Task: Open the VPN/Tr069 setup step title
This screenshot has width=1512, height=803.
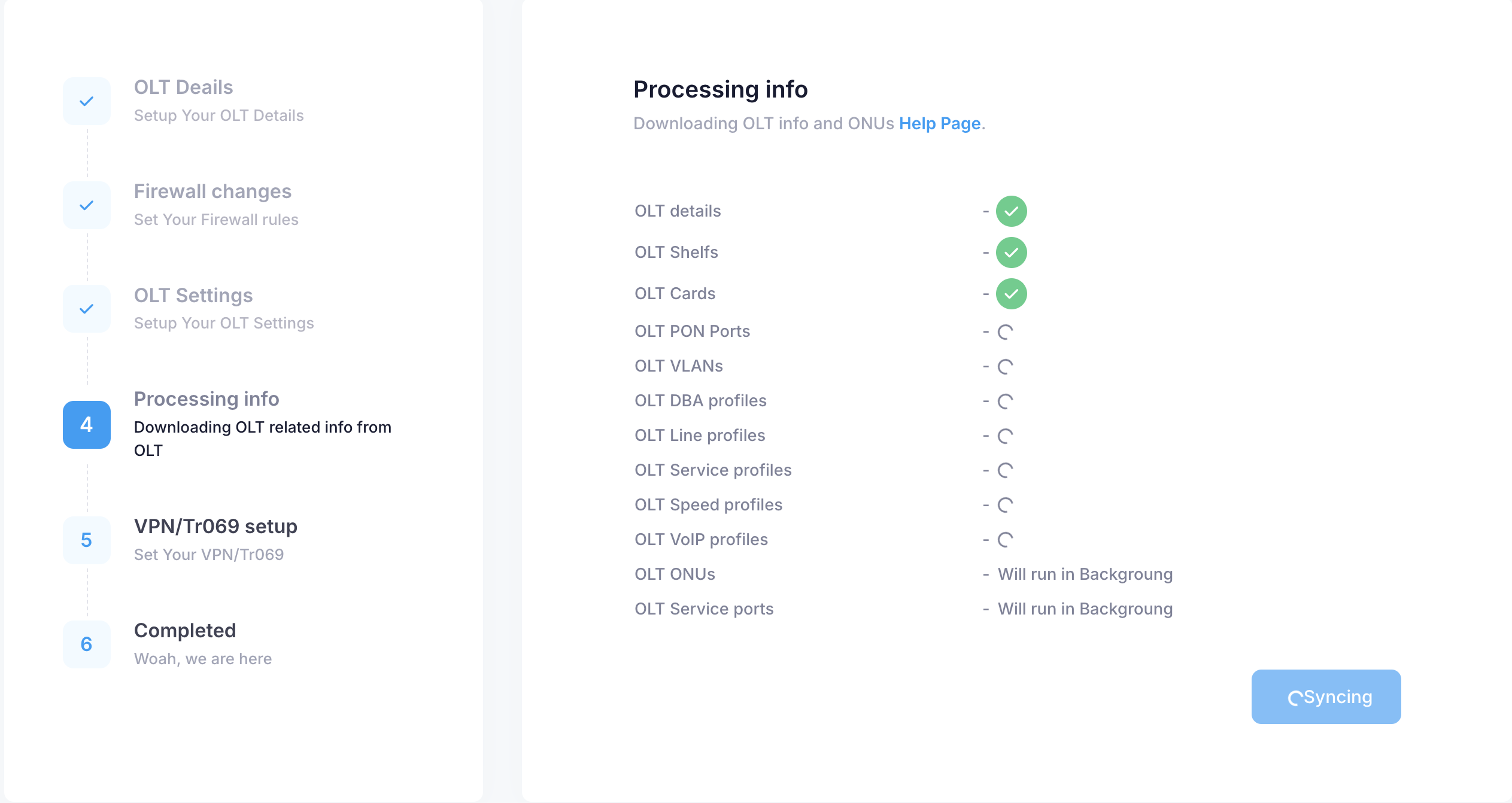Action: click(x=215, y=527)
